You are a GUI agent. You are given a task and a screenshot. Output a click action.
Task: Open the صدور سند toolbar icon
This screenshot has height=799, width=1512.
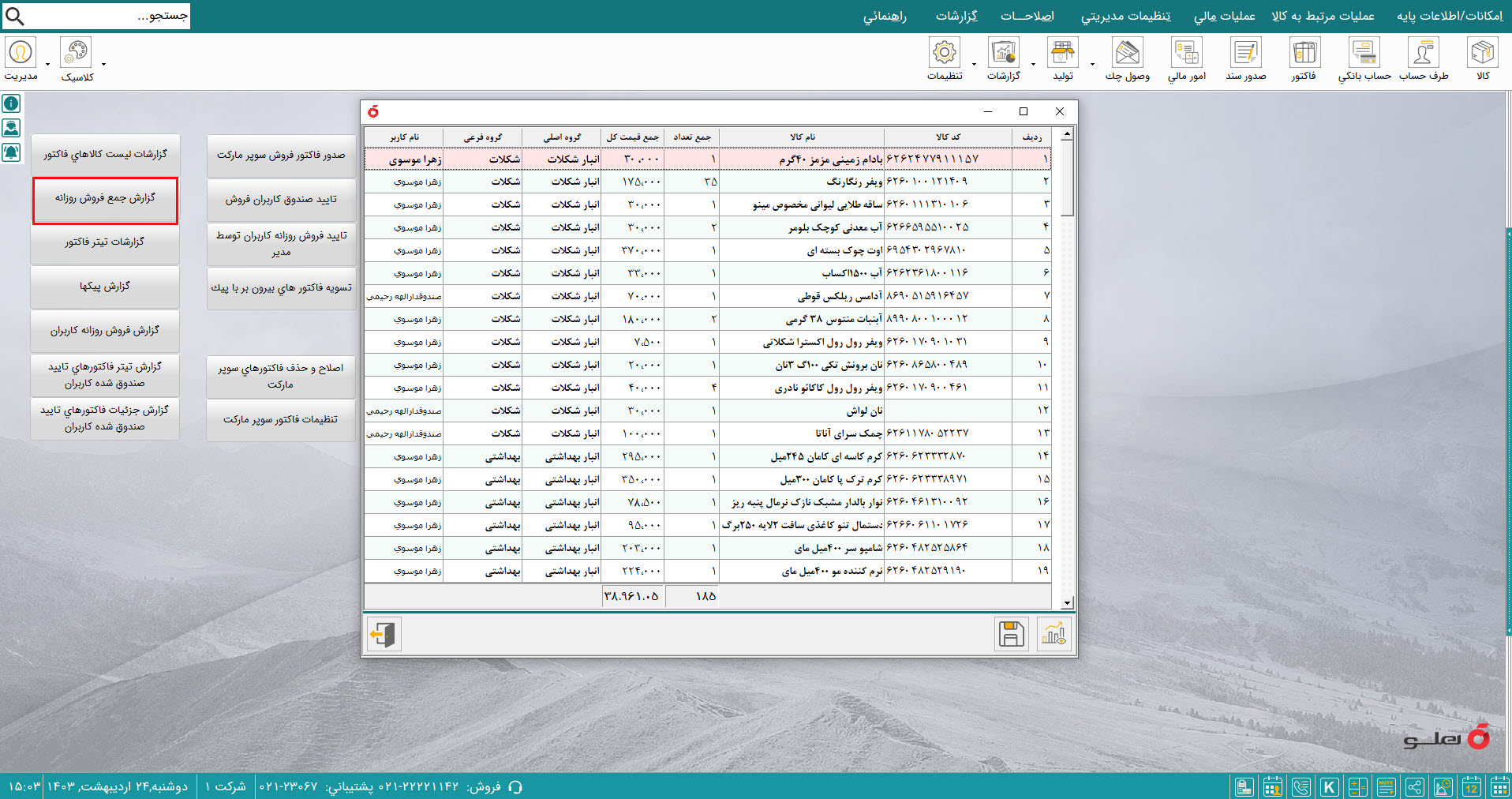point(1245,53)
